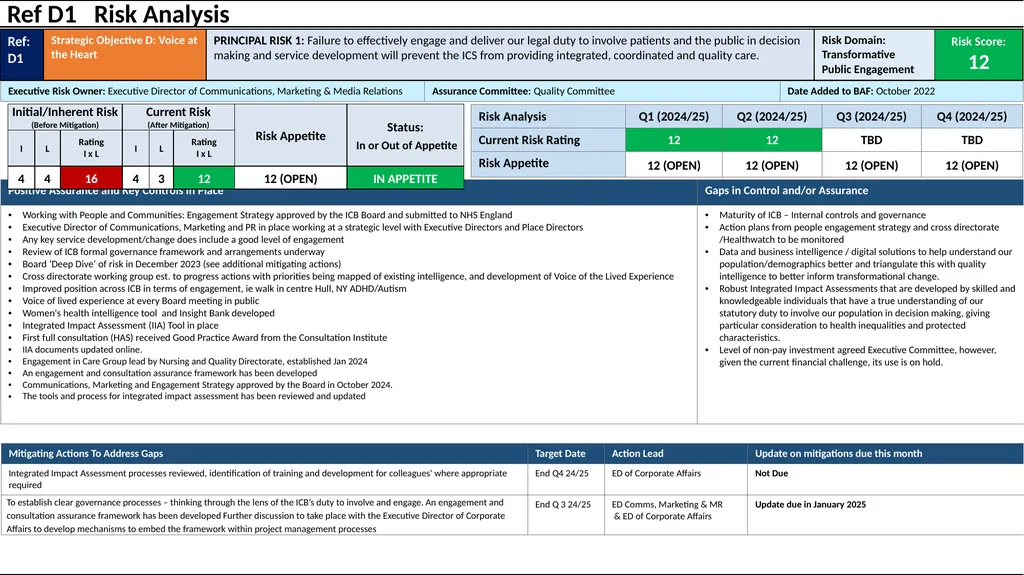This screenshot has width=1024, height=575.
Task: Click the 'Gaps in Control and/or Assurance' header
Action: [x=860, y=191]
